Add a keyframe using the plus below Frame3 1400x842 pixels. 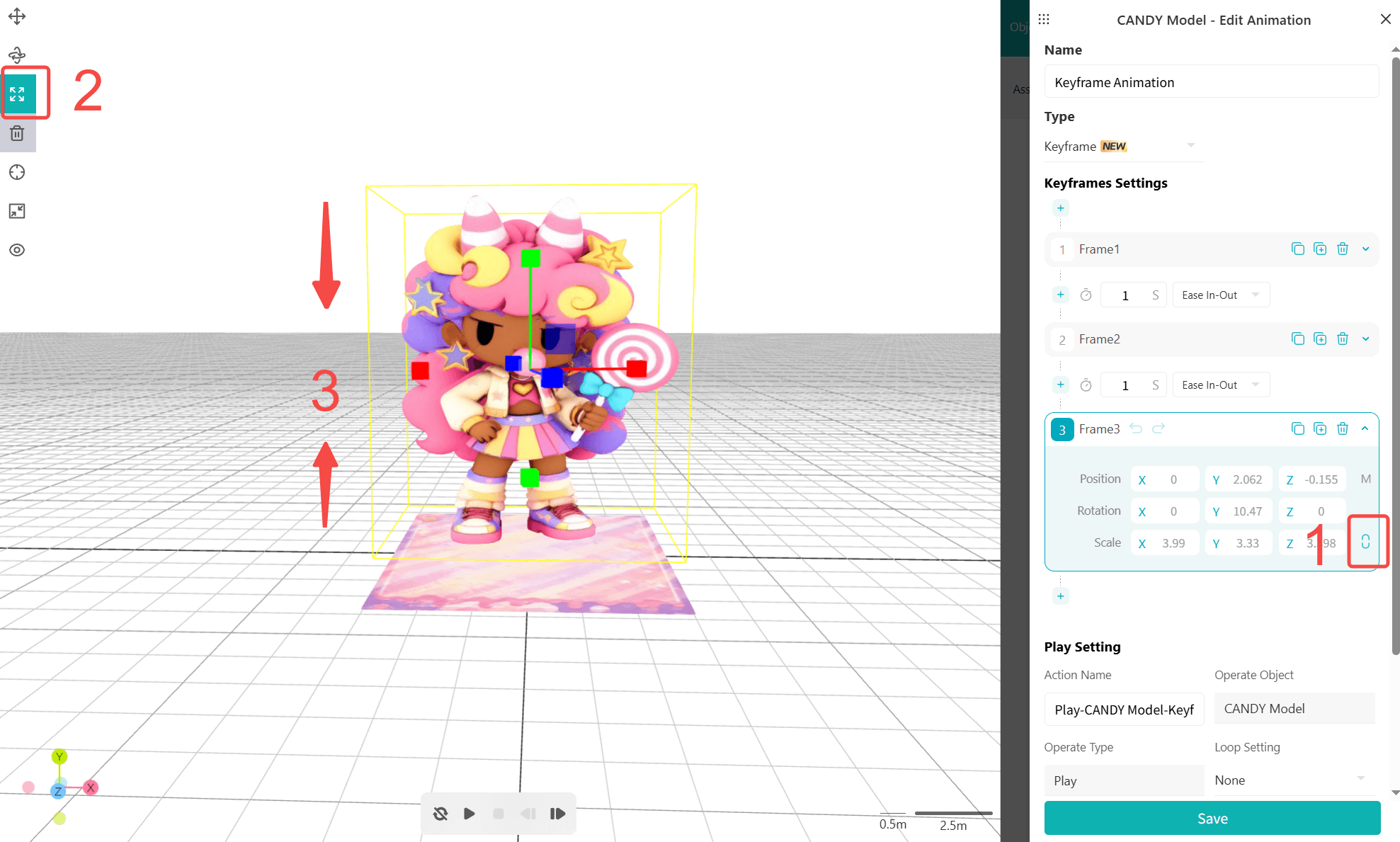[x=1060, y=596]
